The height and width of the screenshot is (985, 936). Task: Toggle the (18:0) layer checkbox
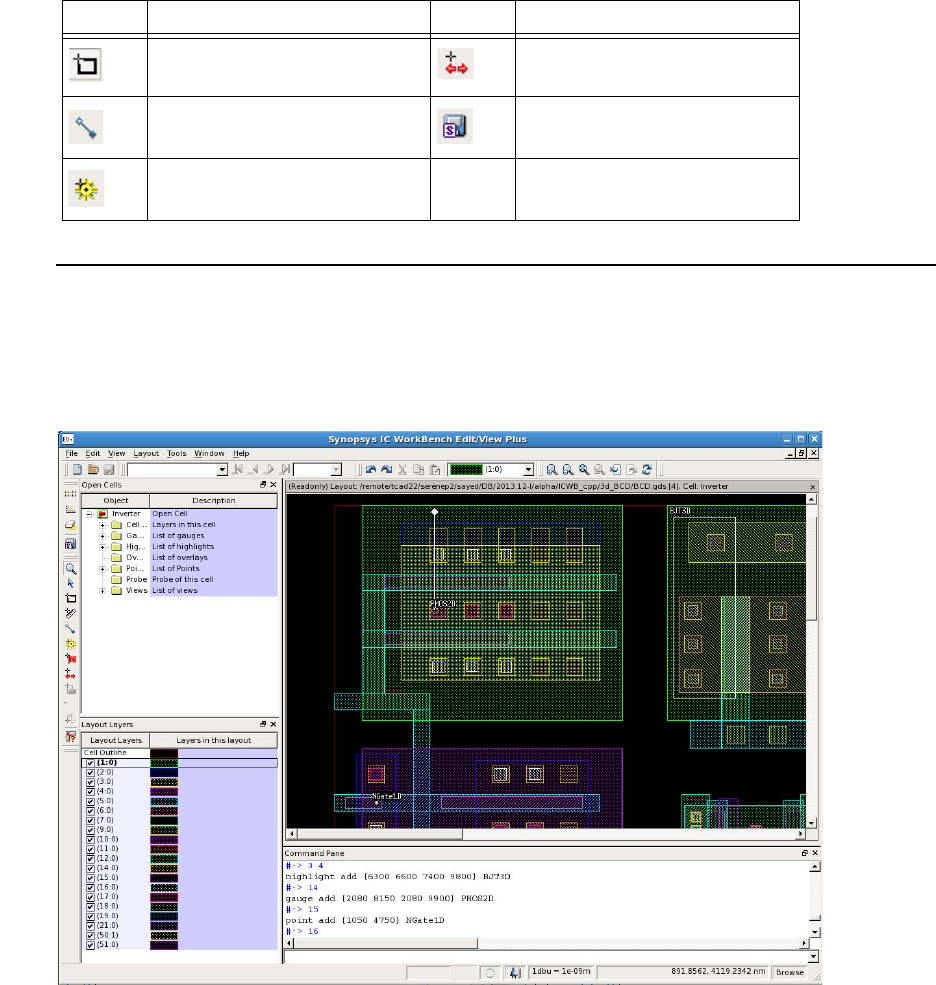click(x=90, y=906)
